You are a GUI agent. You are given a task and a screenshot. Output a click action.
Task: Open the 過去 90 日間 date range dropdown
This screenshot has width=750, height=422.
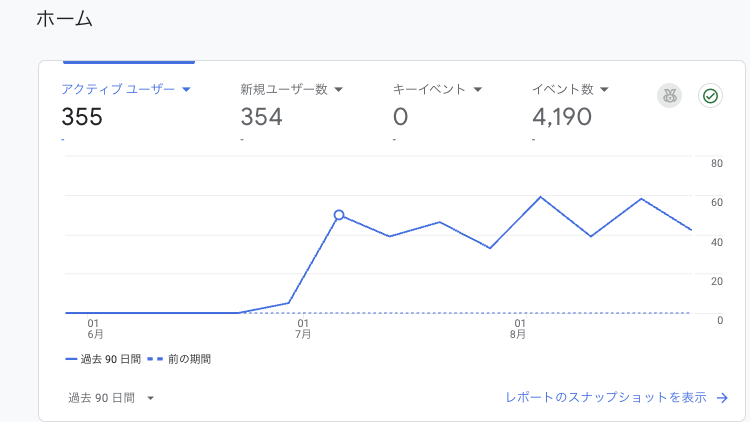(111, 398)
